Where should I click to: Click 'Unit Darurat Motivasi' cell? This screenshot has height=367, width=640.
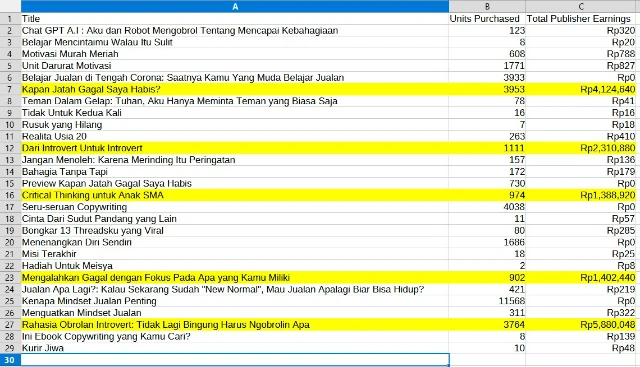tap(235, 66)
